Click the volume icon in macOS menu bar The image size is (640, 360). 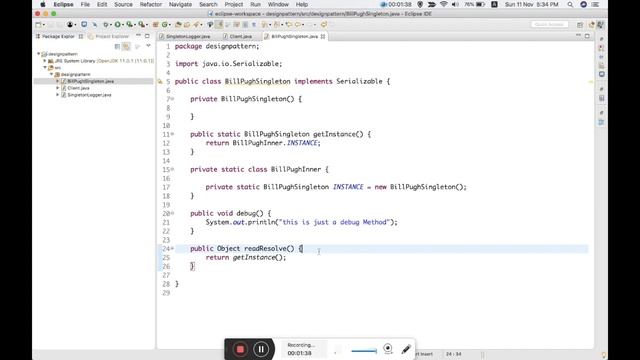(456, 4)
